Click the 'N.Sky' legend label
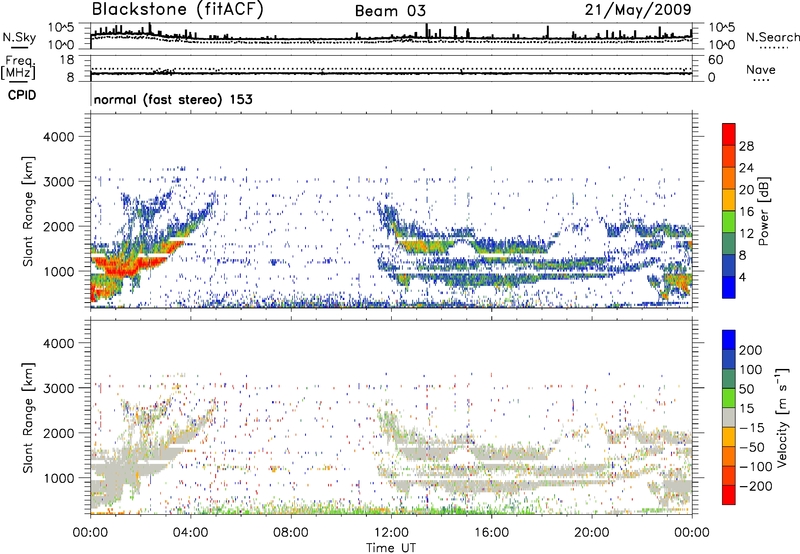800x554 pixels. click(x=19, y=37)
